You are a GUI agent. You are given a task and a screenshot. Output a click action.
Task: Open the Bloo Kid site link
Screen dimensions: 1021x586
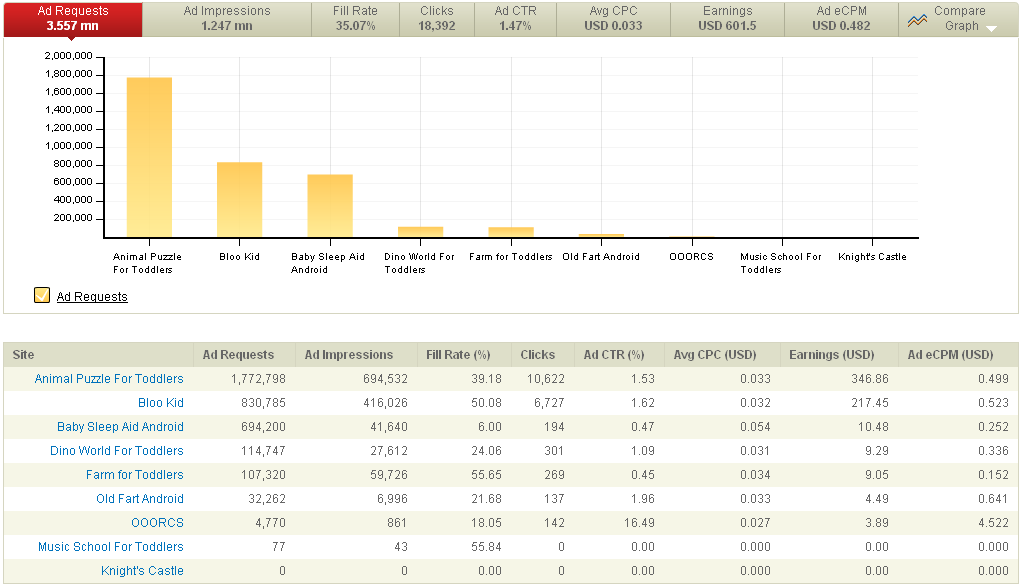tap(160, 403)
